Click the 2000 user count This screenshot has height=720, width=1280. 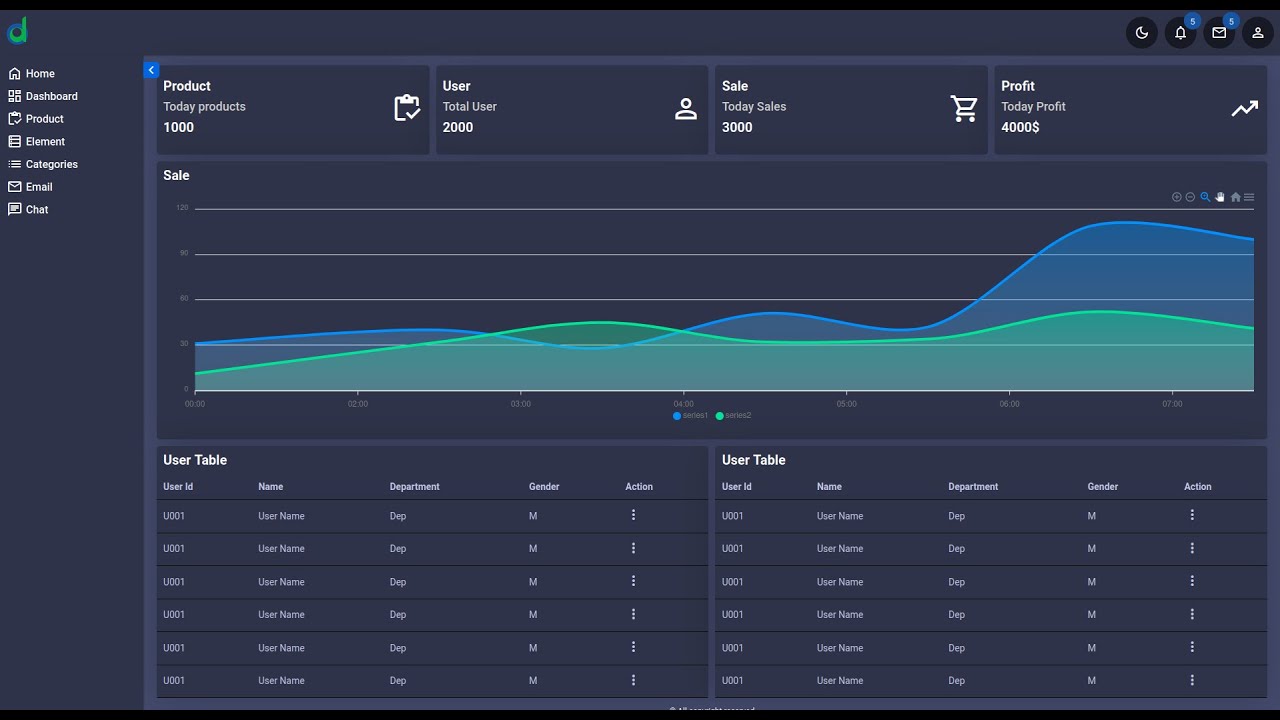pyautogui.click(x=458, y=127)
